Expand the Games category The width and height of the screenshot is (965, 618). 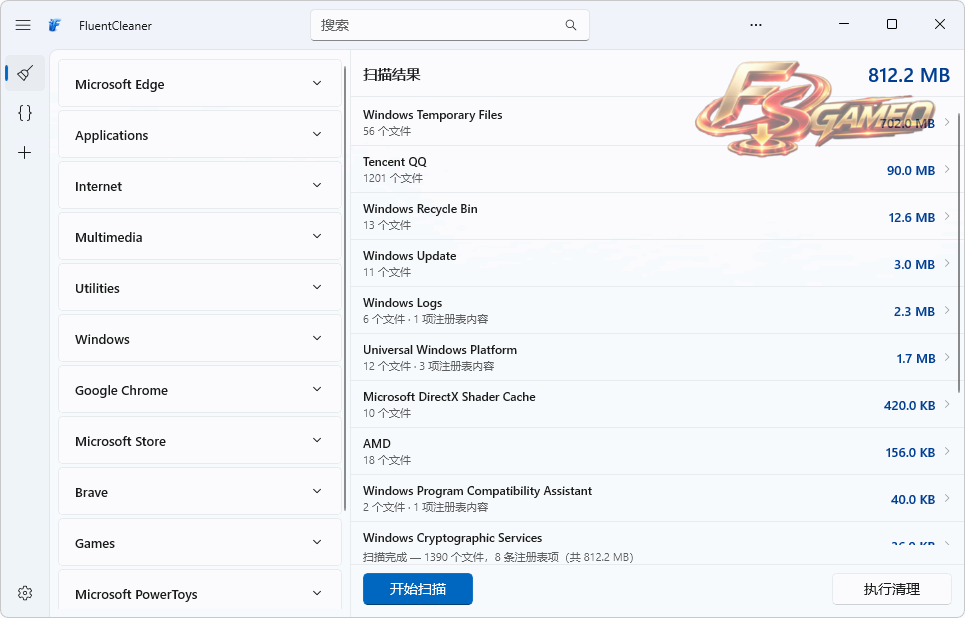point(200,543)
